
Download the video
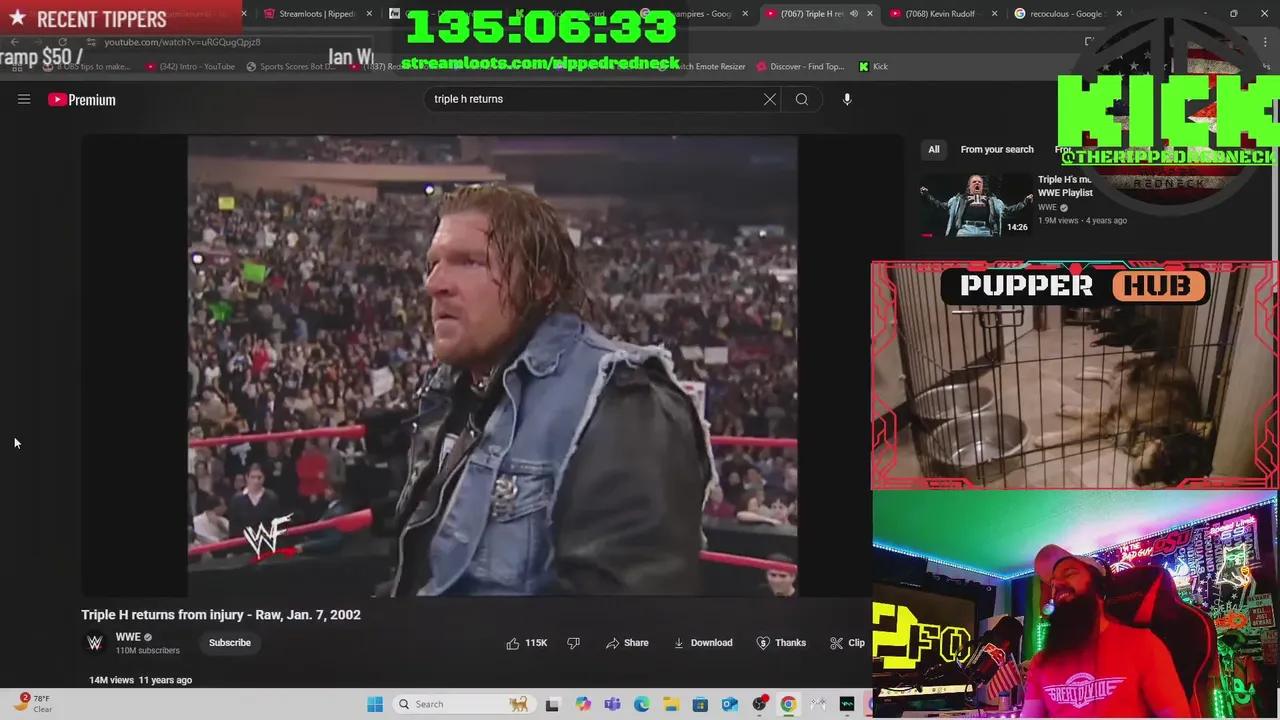tap(703, 643)
